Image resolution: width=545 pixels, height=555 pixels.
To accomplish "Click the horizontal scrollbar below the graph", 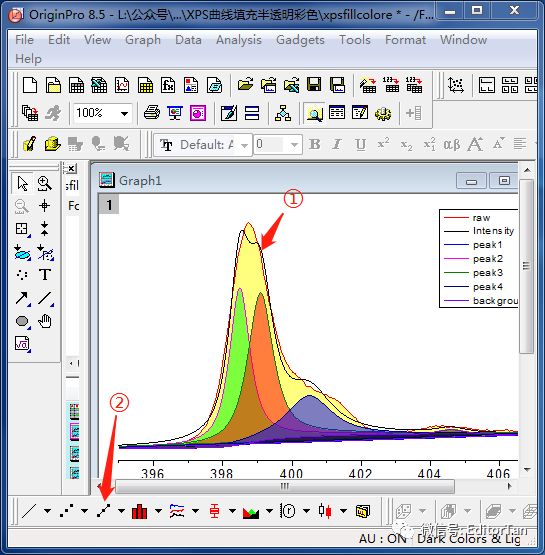I will [x=285, y=486].
